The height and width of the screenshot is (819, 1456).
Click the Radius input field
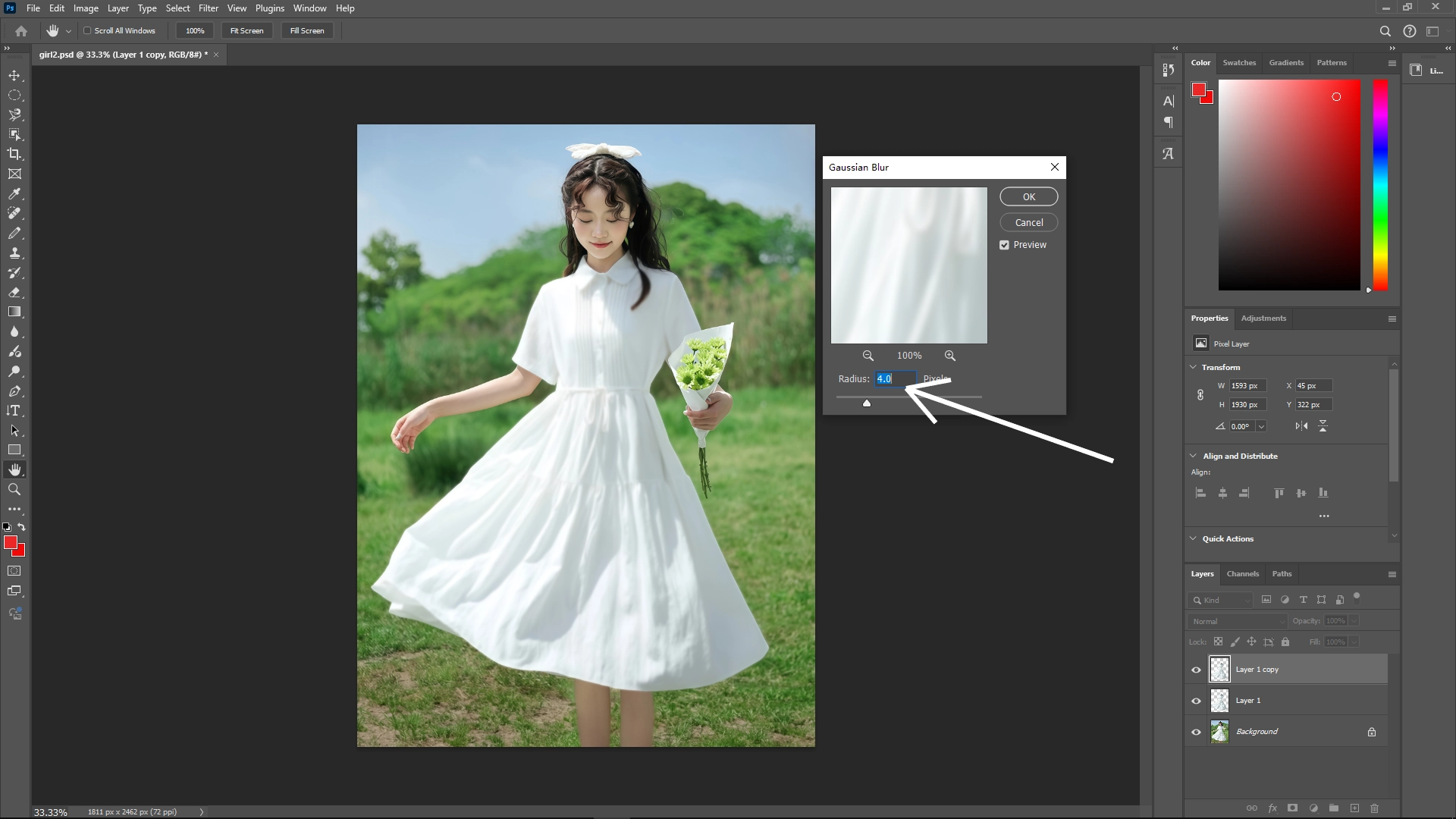click(x=896, y=378)
